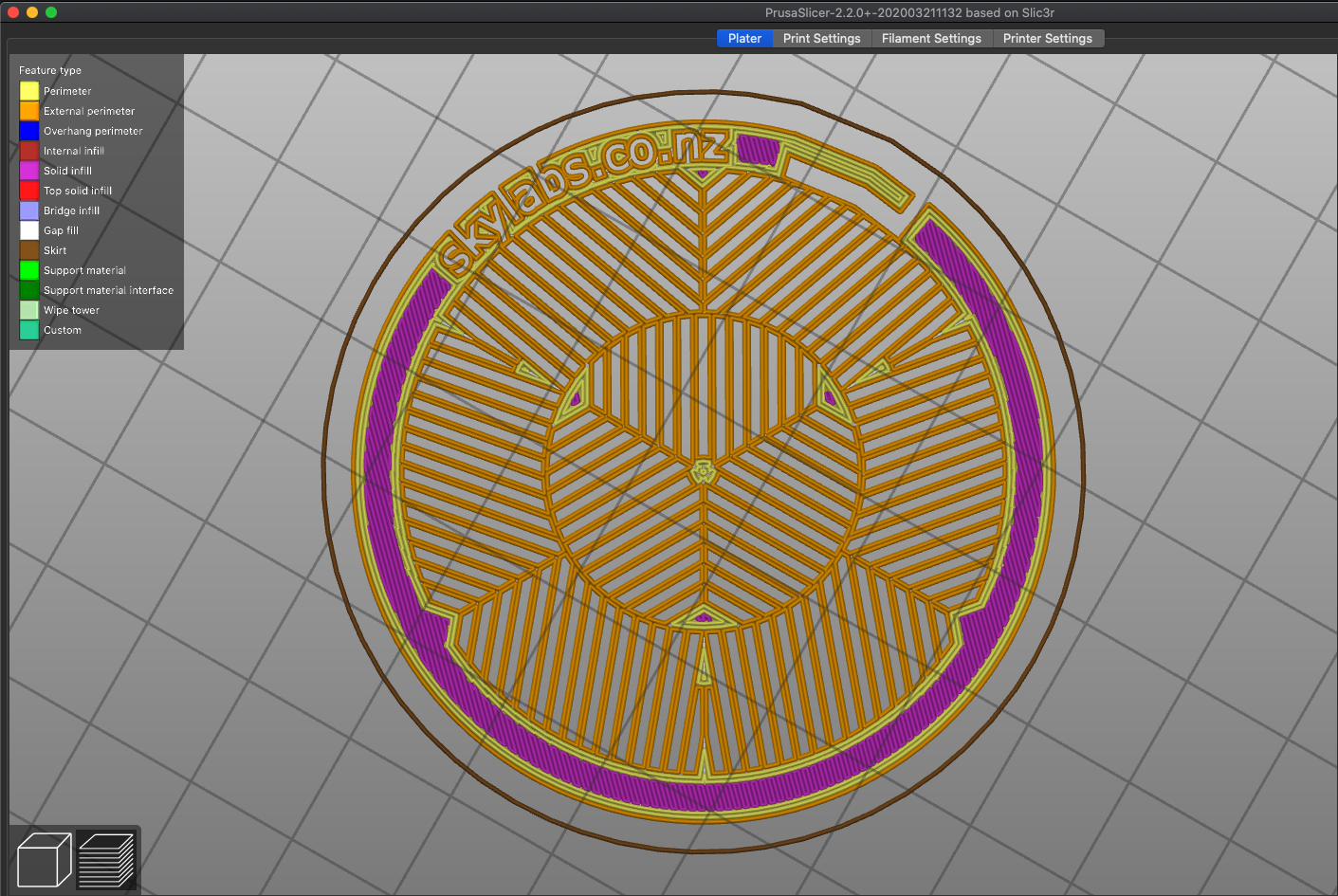Click the brown Skirt swatch
Viewport: 1338px width, 896px height.
[x=29, y=250]
